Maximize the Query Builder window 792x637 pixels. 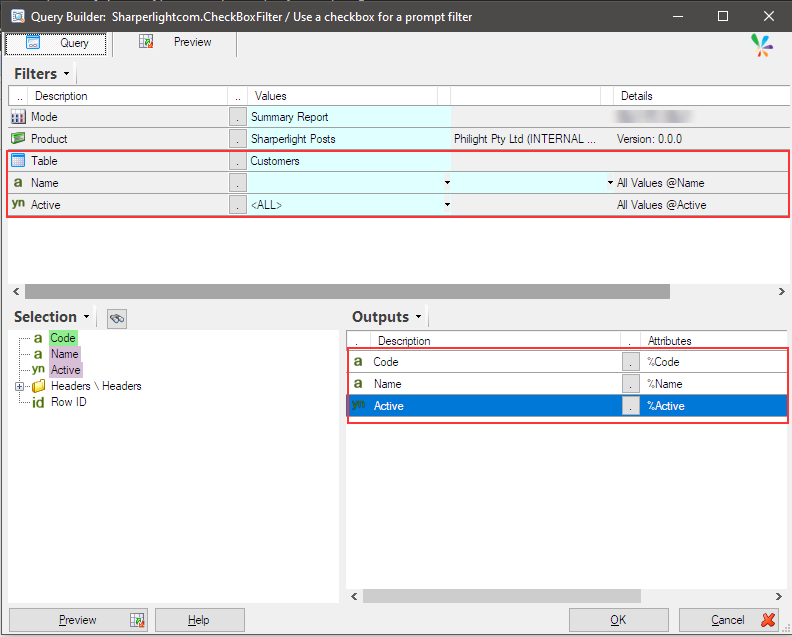tap(723, 16)
